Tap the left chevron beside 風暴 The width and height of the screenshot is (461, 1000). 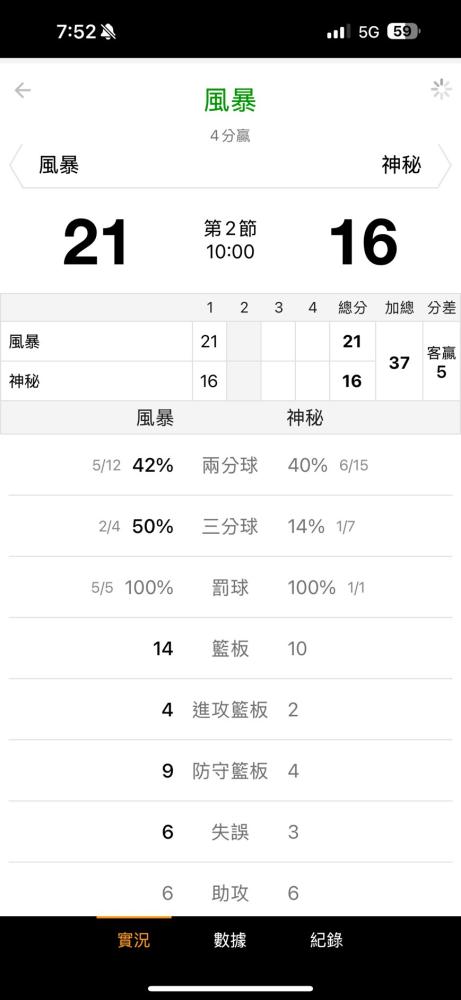[x=15, y=166]
